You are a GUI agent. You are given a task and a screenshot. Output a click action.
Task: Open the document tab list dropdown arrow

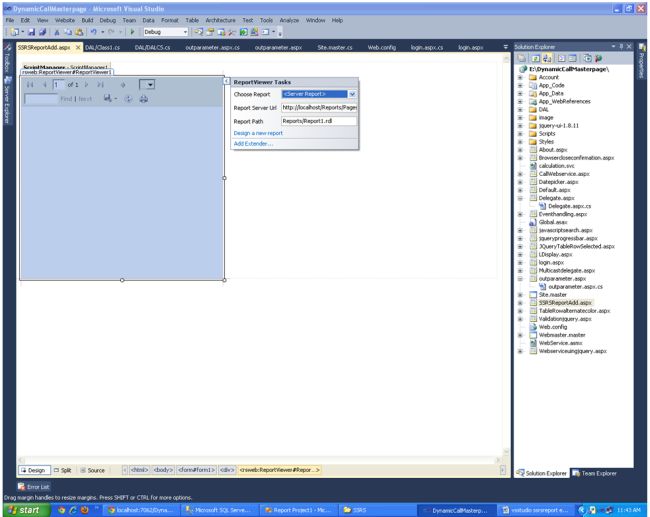pos(505,47)
